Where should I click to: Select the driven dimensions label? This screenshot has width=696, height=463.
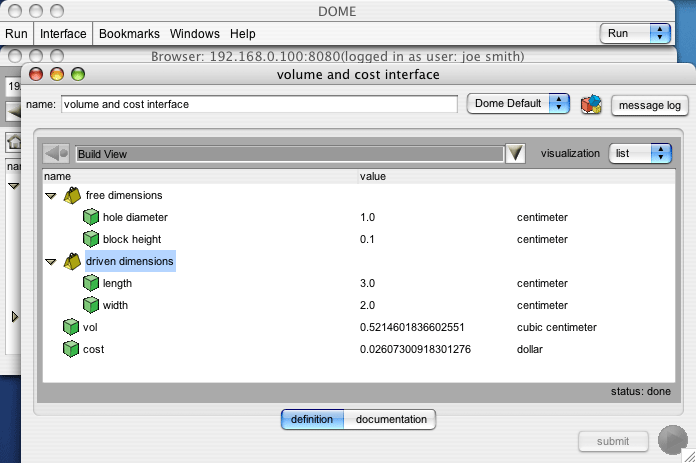pos(130,261)
